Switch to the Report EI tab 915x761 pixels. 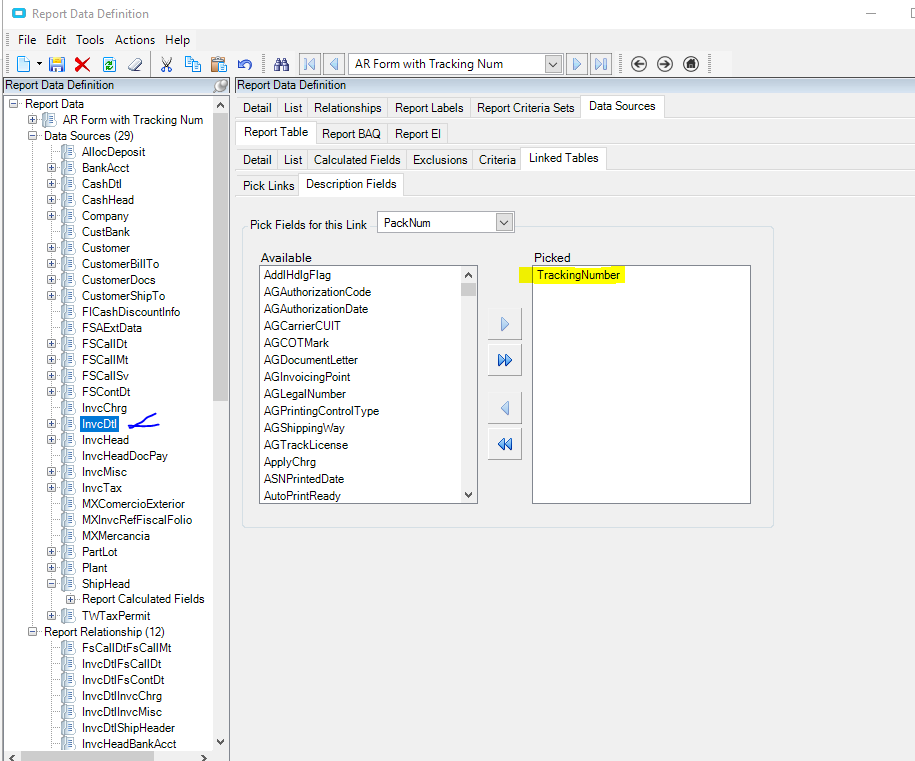tap(418, 134)
